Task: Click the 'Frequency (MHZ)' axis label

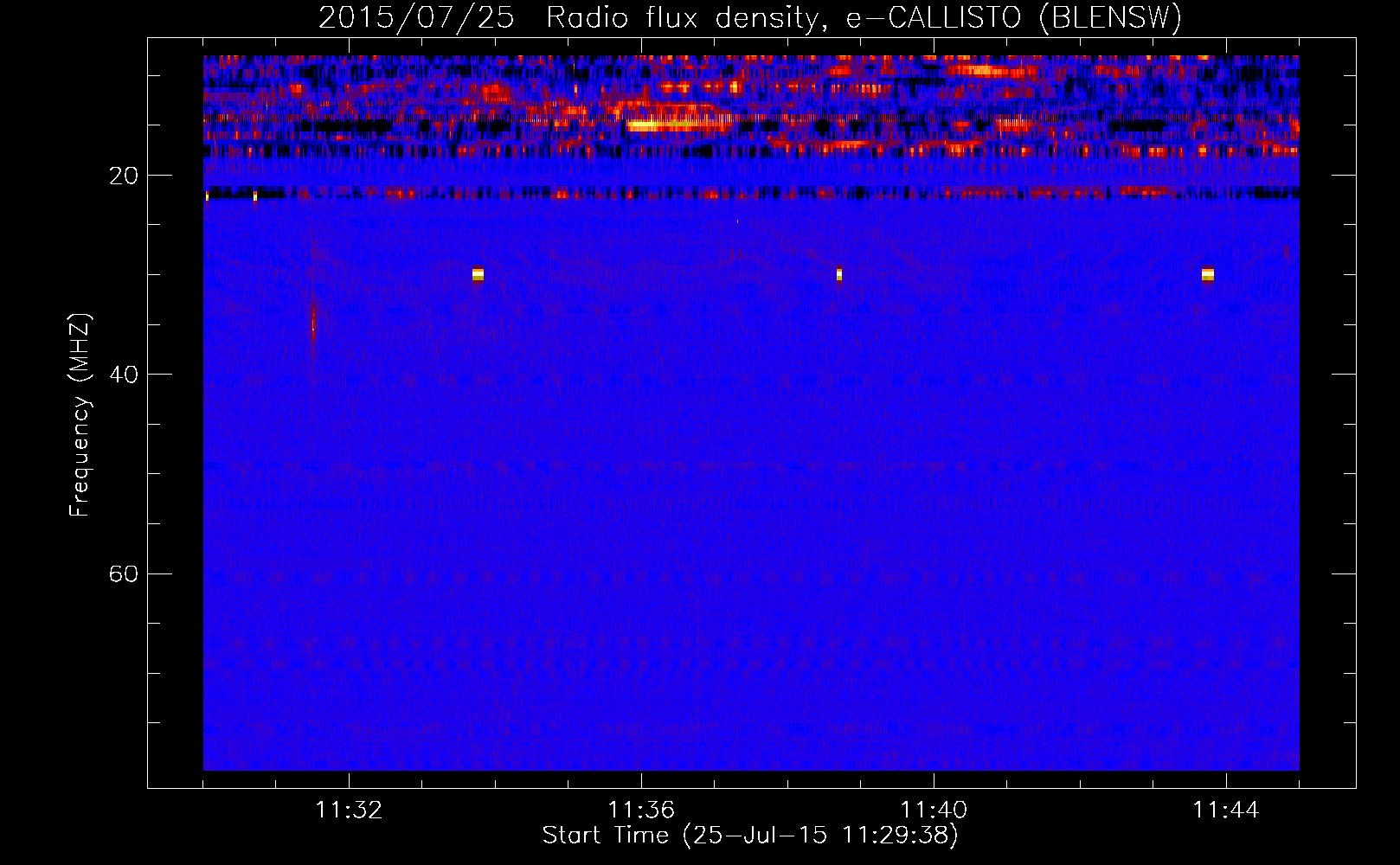Action: tap(80, 415)
